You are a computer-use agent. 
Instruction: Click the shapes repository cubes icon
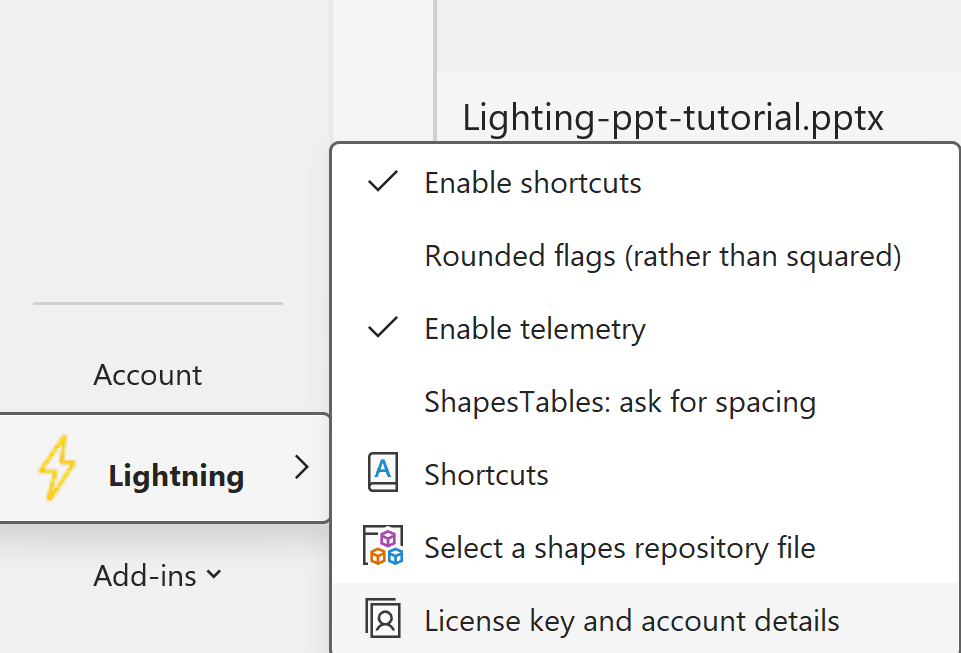pos(383,546)
